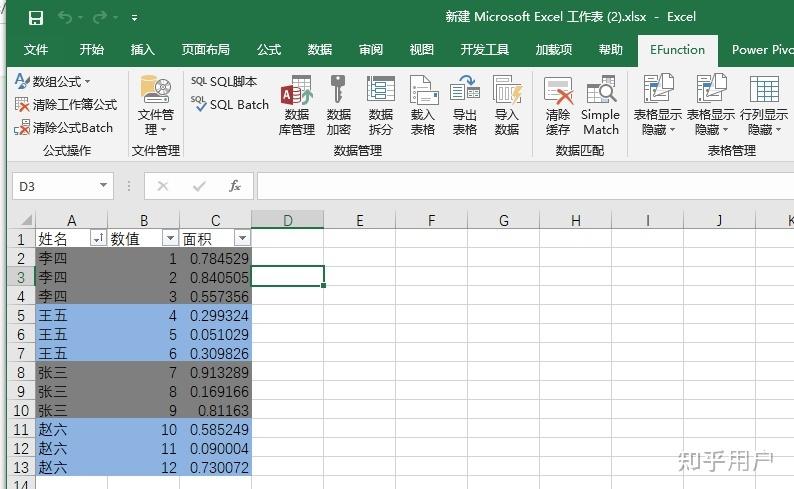Click the Name Box showing D3

(54, 186)
